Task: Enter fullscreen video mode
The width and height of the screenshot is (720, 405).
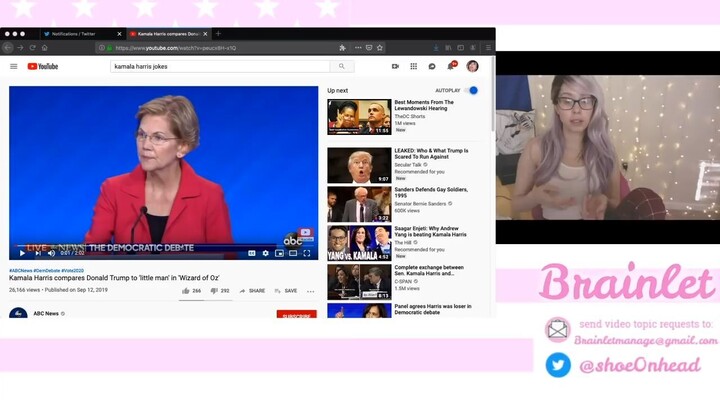Action: 307,253
